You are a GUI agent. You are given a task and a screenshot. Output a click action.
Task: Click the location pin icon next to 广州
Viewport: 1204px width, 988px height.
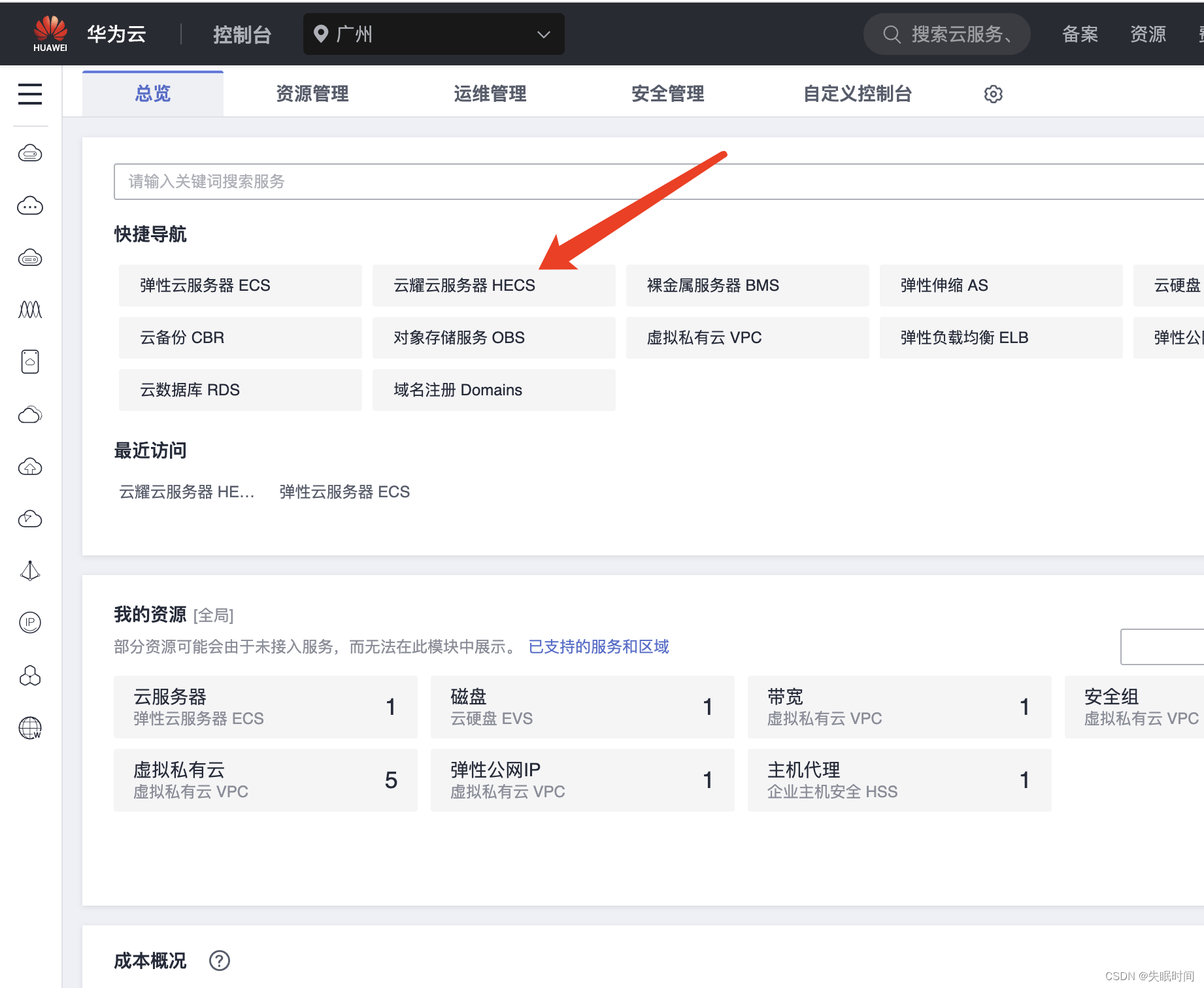320,34
